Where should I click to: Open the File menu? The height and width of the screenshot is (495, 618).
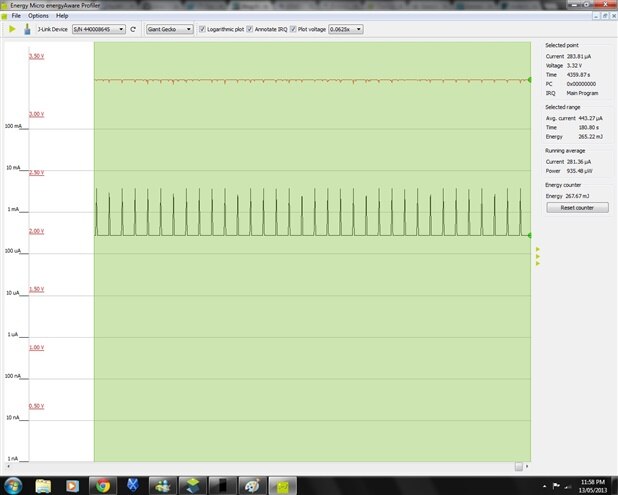click(15, 16)
